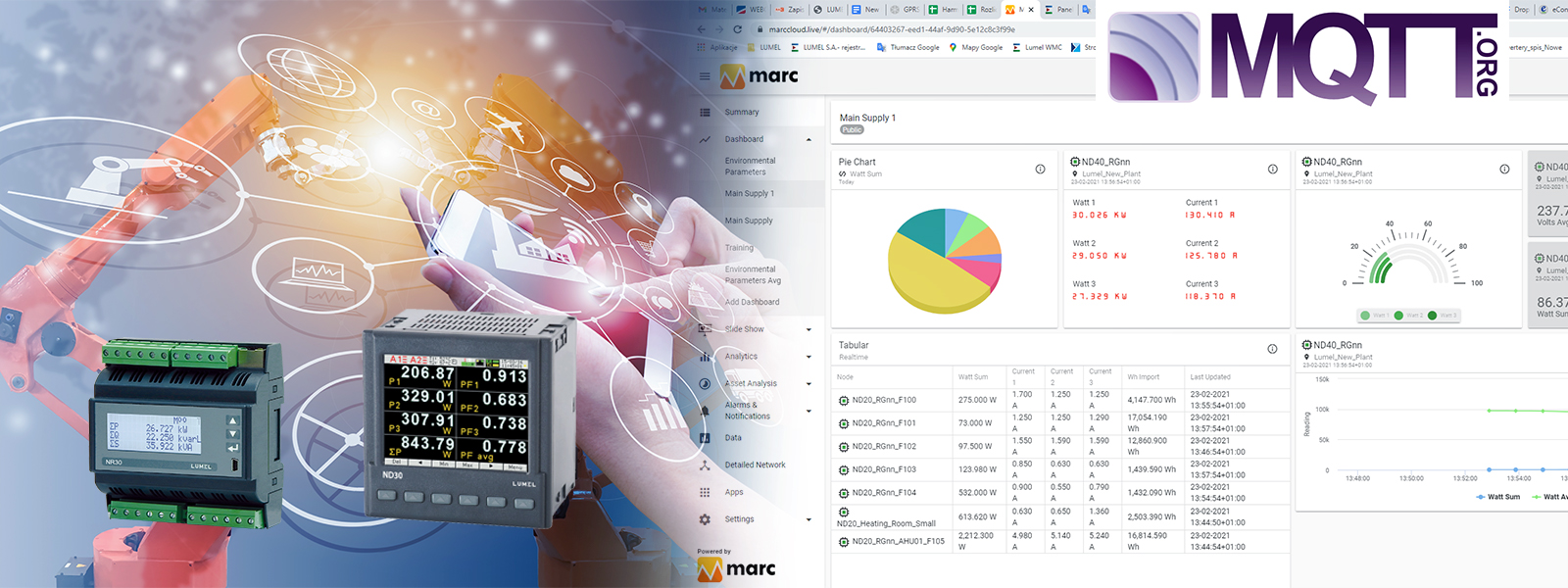Open info icon on Watt/Current readings card

tap(1272, 169)
